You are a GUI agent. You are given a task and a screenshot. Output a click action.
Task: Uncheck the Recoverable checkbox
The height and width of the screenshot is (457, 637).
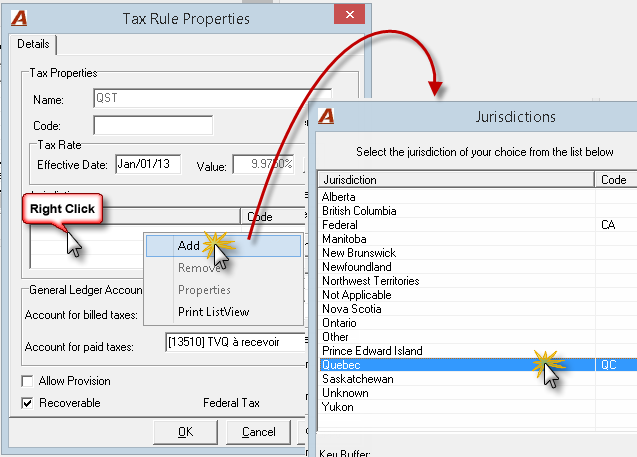[27, 403]
